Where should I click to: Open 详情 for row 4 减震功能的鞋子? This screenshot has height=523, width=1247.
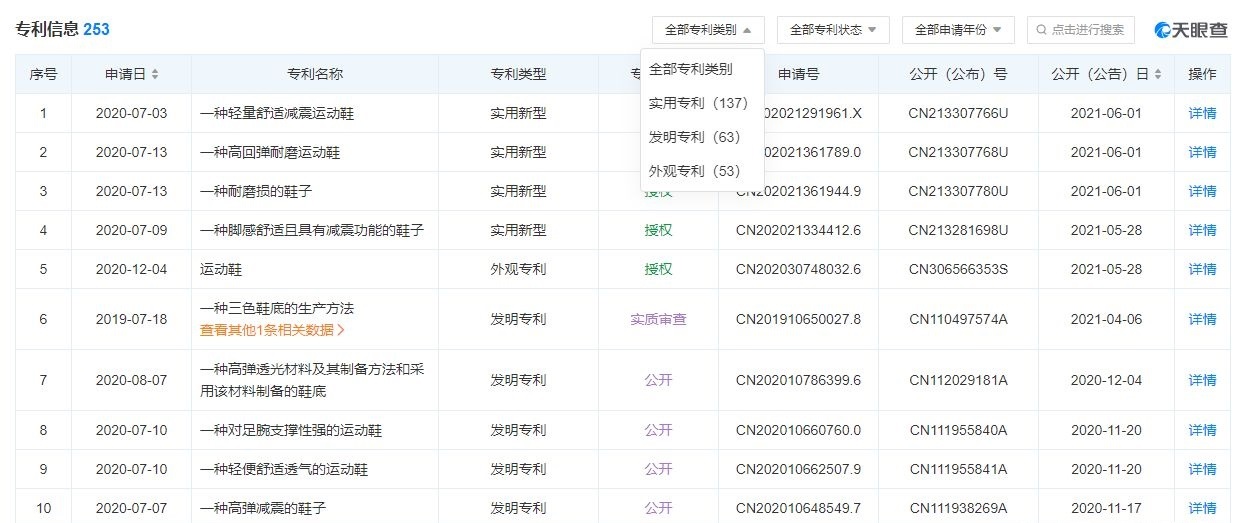(x=1202, y=230)
